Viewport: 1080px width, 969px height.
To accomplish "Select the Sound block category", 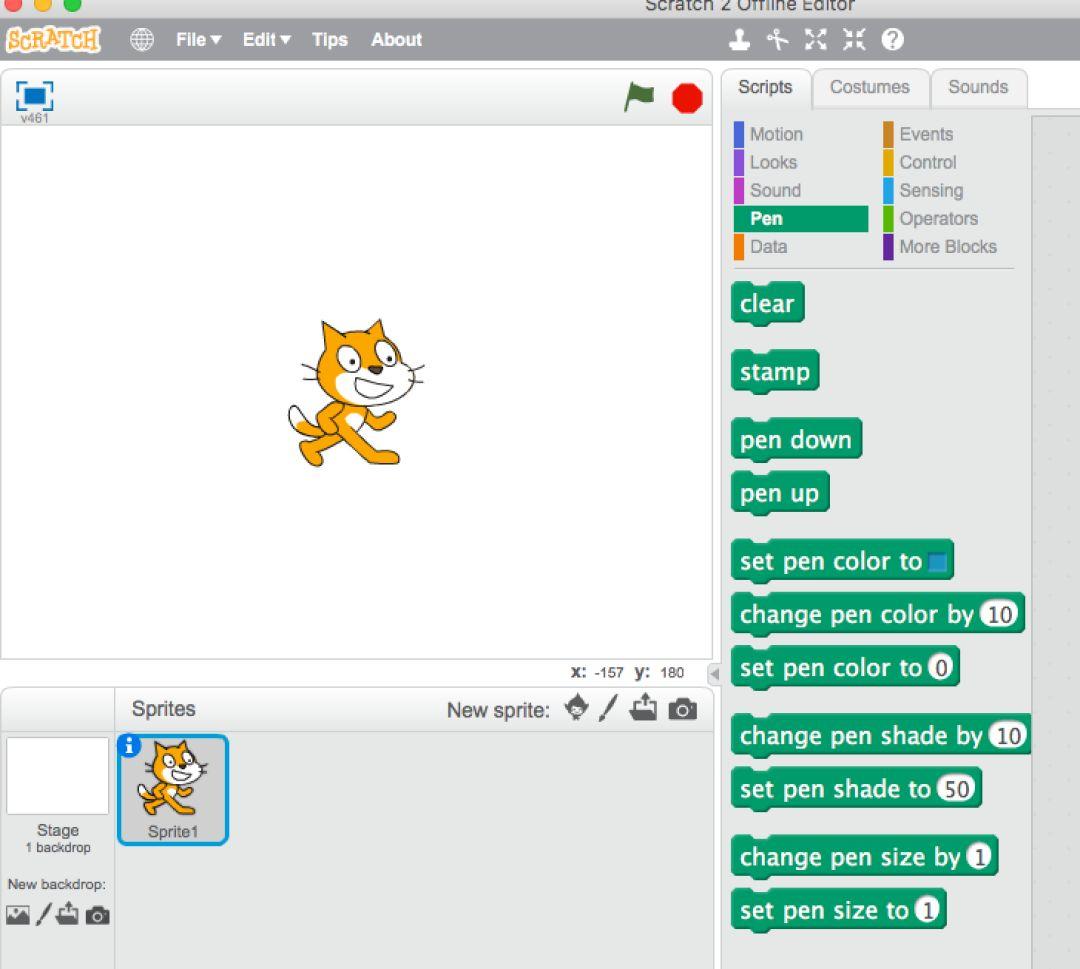I will click(800, 190).
